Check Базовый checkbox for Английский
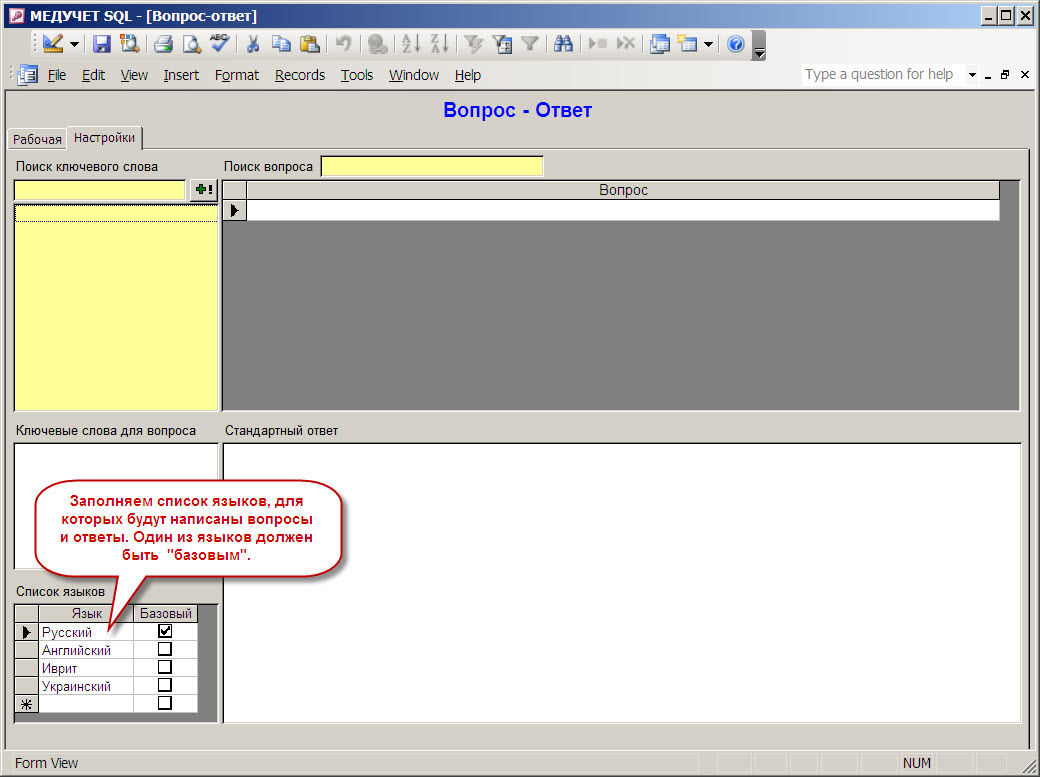The width and height of the screenshot is (1040, 777). pos(165,649)
